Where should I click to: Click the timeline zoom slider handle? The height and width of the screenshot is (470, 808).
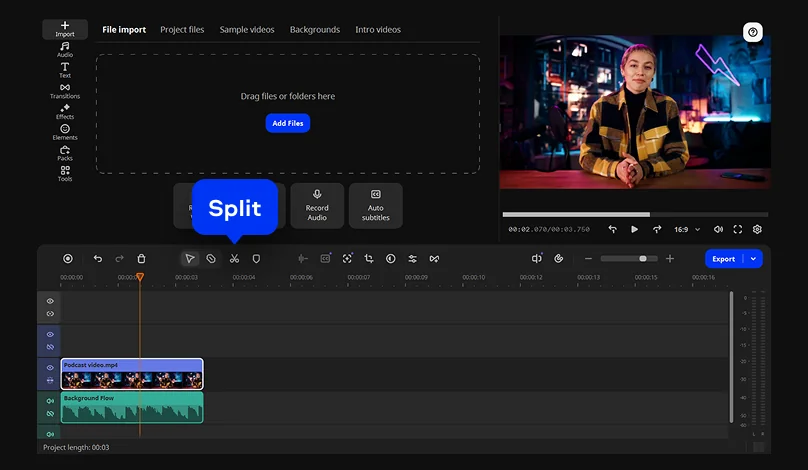[x=643, y=259]
